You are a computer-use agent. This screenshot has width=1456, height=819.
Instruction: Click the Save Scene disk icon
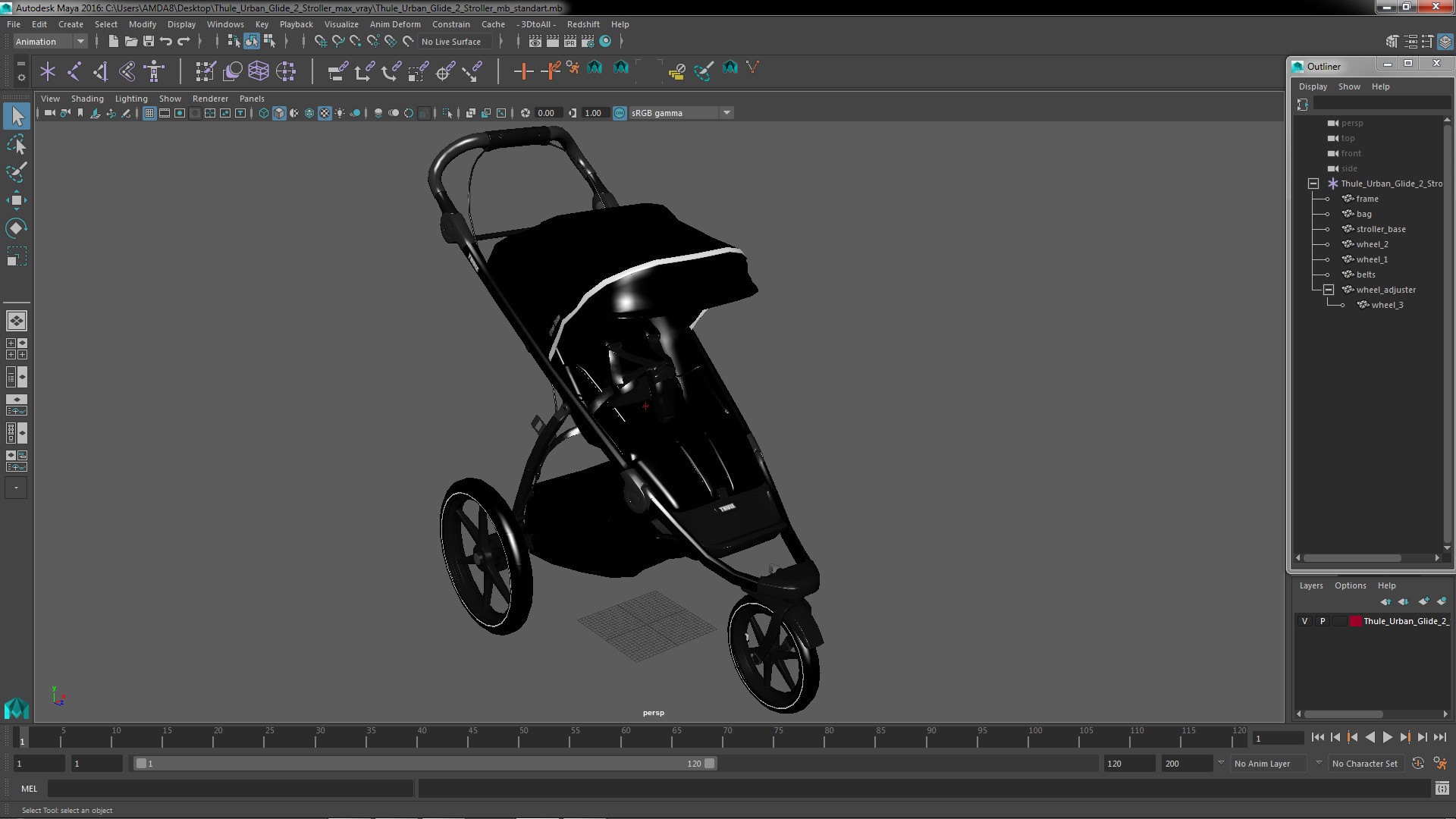(149, 41)
